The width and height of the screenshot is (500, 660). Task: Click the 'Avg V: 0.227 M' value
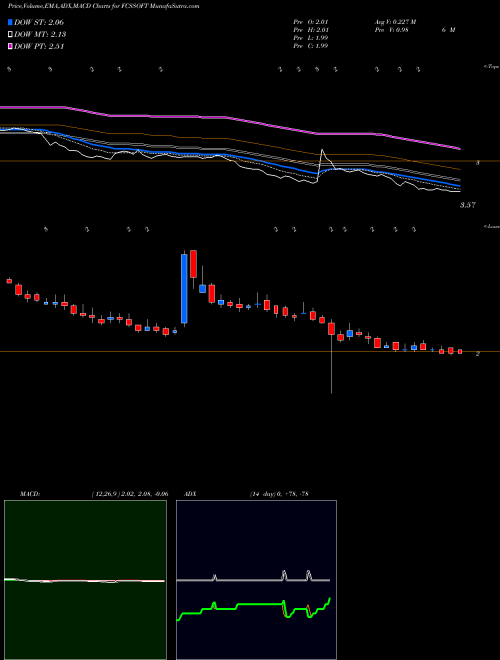(x=395, y=22)
